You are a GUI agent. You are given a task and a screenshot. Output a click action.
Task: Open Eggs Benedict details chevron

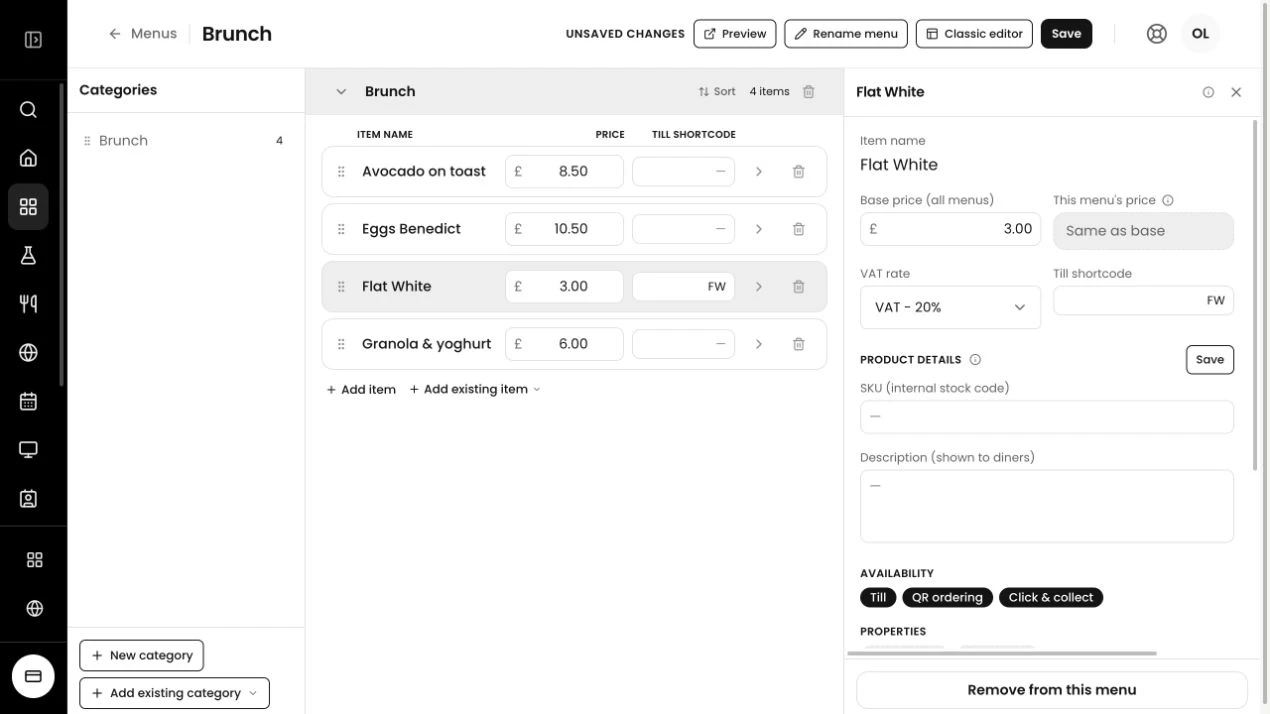[759, 229]
